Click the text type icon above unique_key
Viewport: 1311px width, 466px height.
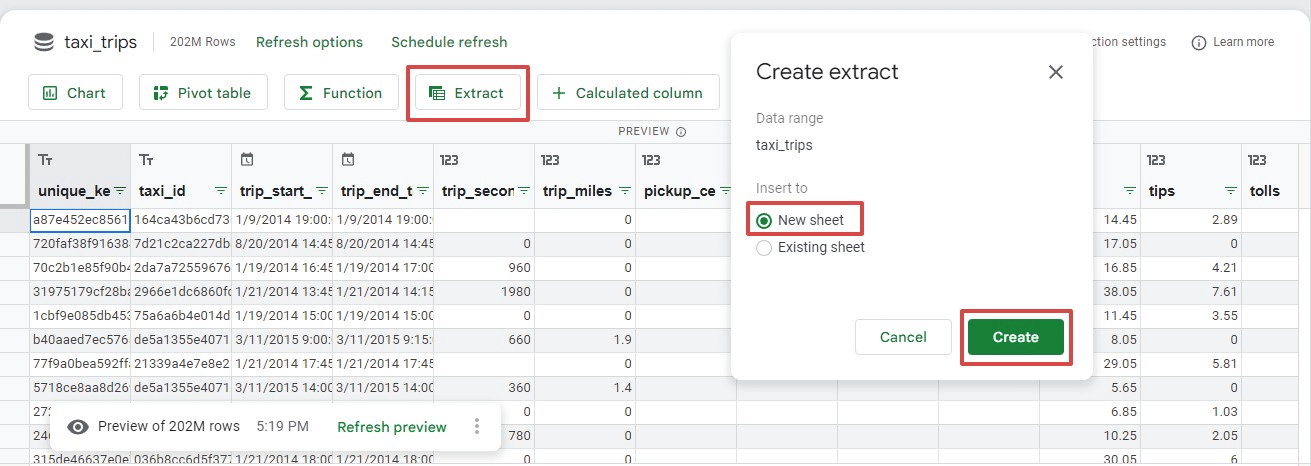point(45,160)
